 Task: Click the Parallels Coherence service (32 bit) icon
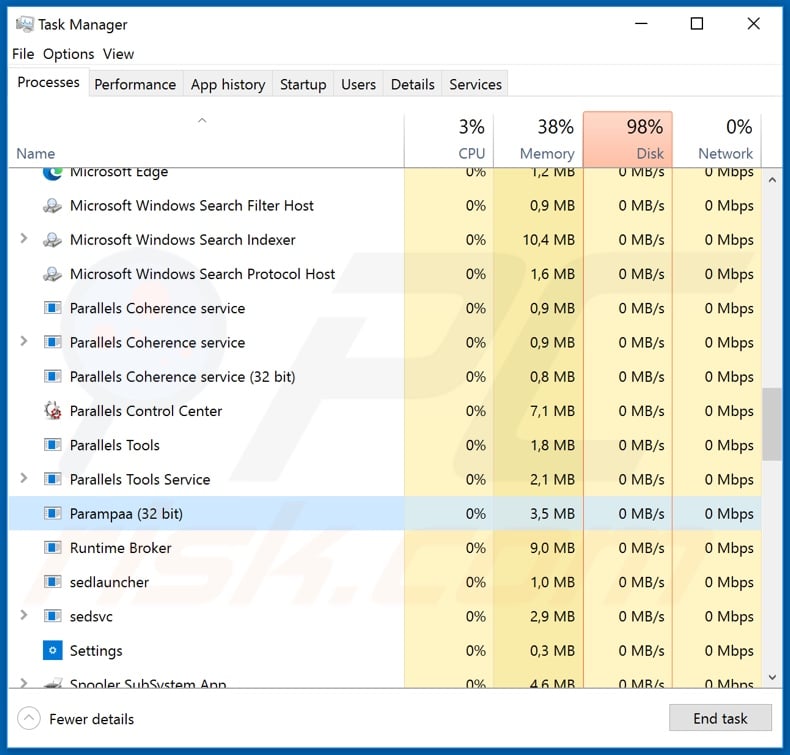[52, 376]
